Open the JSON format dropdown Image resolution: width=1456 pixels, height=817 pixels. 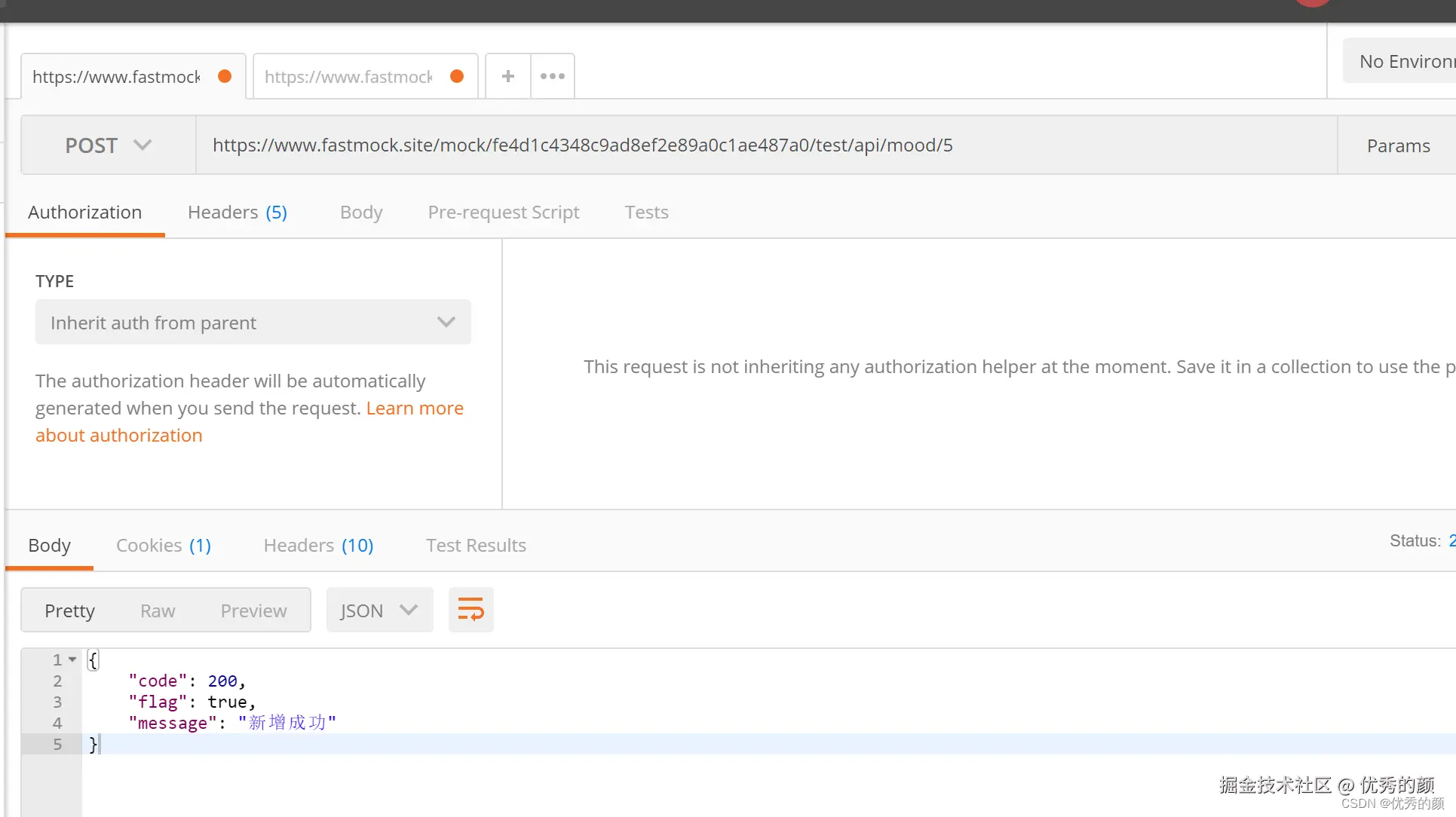[x=379, y=610]
